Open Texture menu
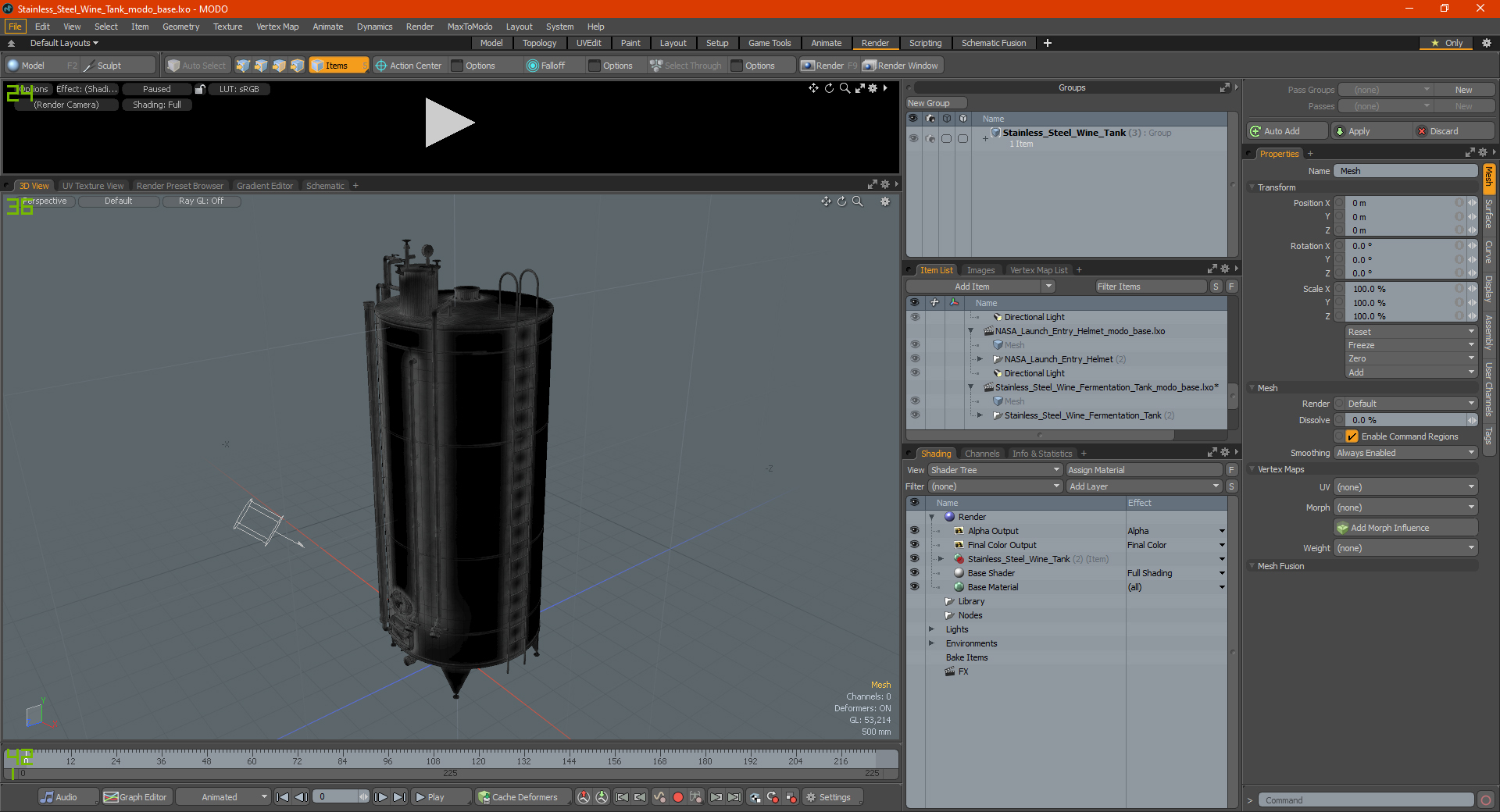This screenshot has width=1500, height=812. pyautogui.click(x=227, y=27)
